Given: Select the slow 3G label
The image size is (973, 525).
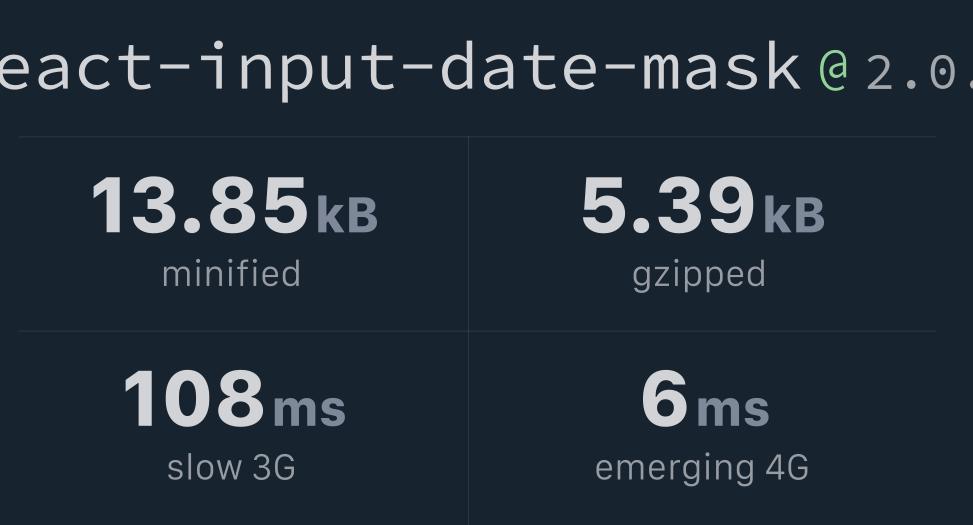Looking at the screenshot, I should (x=231, y=467).
